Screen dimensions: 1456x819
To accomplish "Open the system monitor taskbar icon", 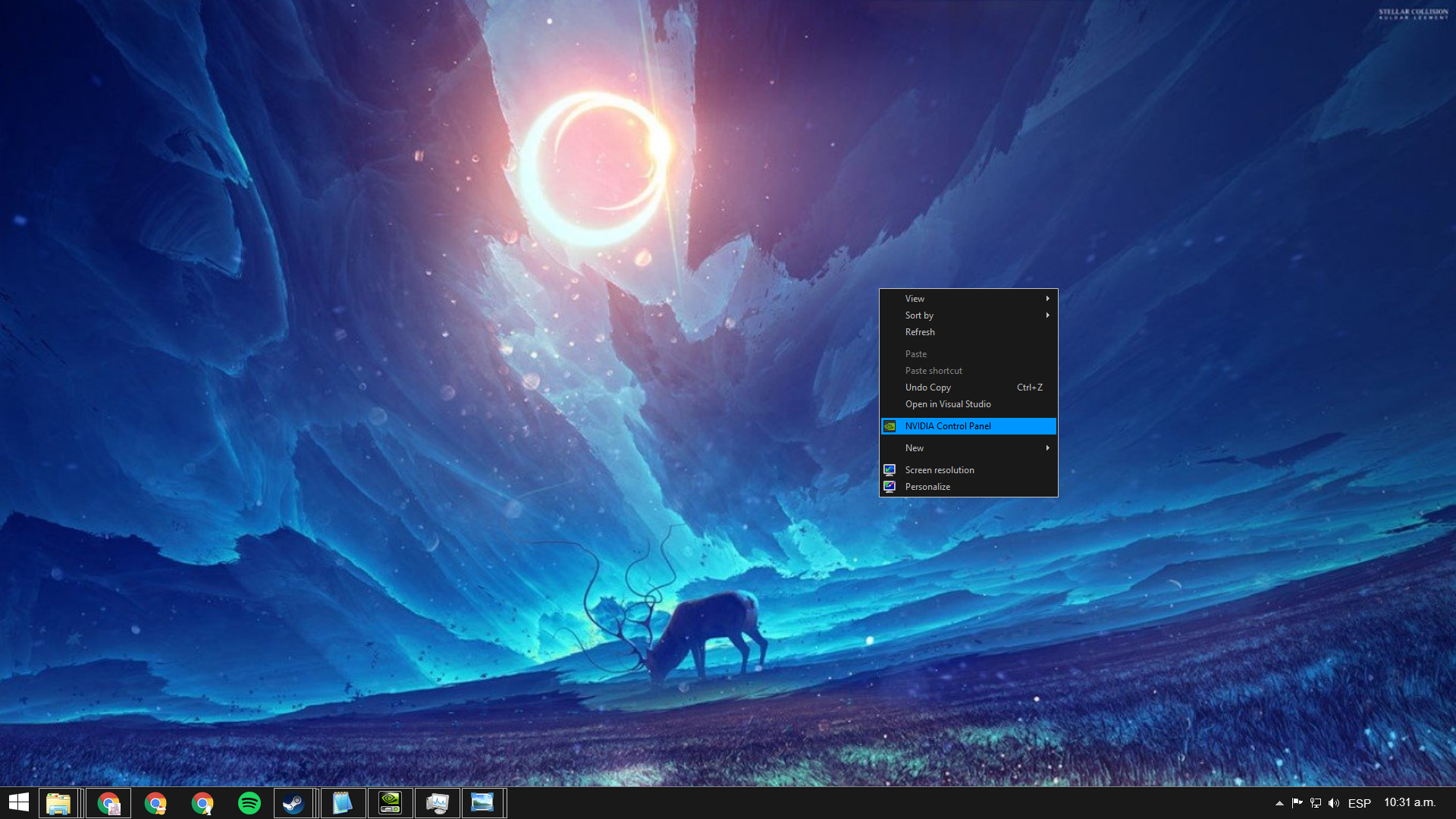I will tap(437, 802).
